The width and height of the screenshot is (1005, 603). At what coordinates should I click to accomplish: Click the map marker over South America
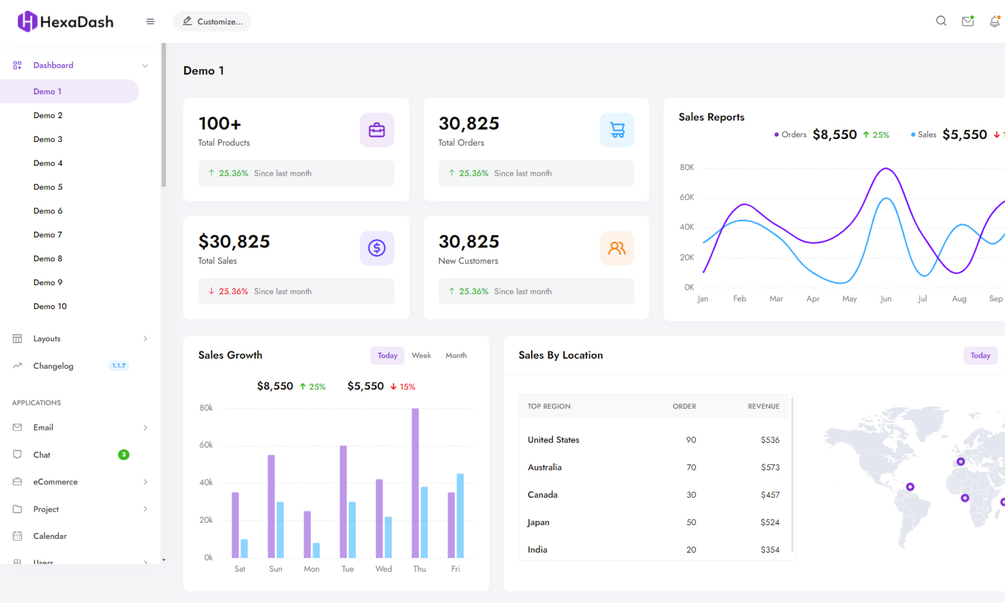[910, 487]
